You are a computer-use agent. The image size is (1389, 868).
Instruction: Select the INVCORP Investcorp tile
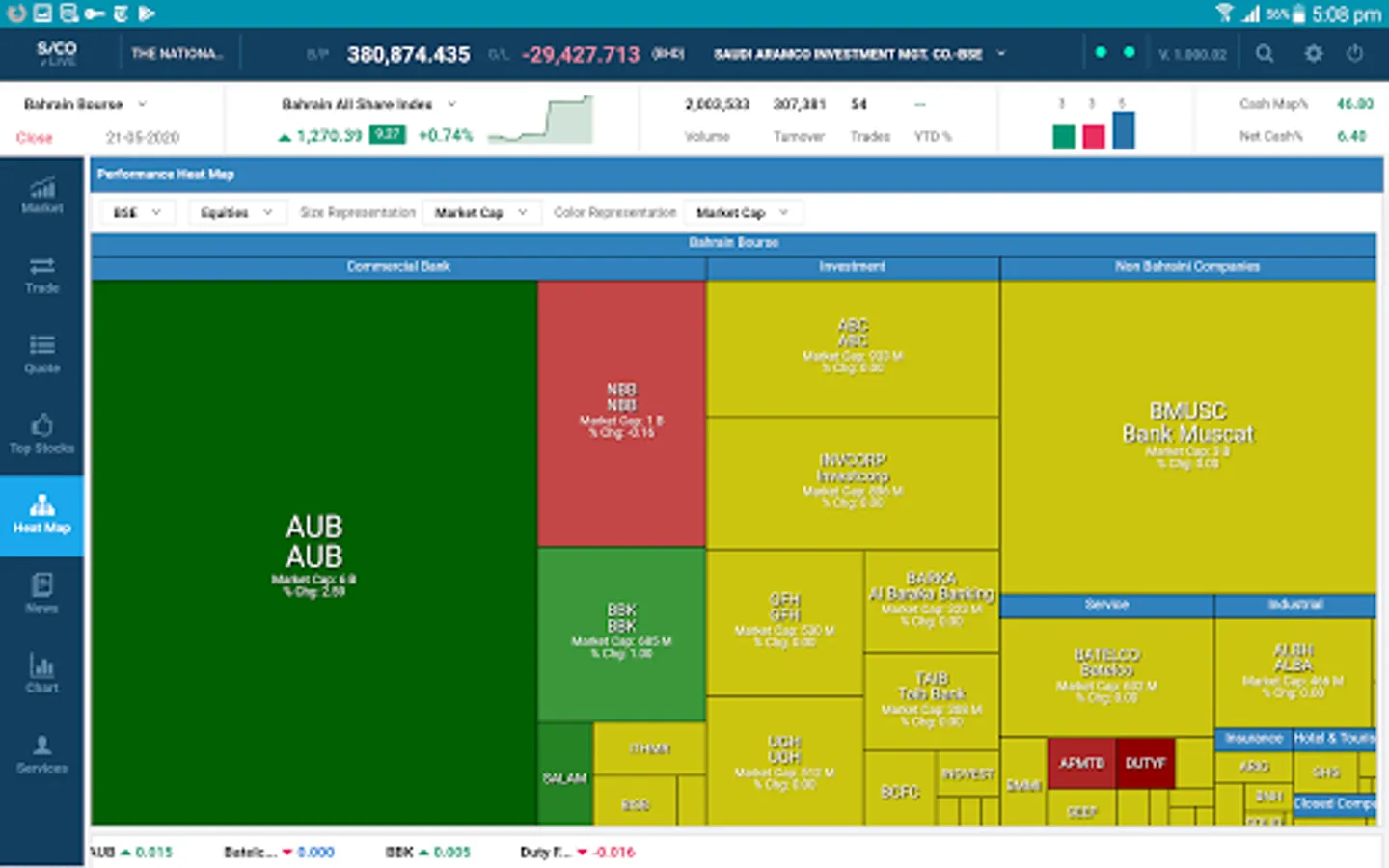click(x=853, y=482)
